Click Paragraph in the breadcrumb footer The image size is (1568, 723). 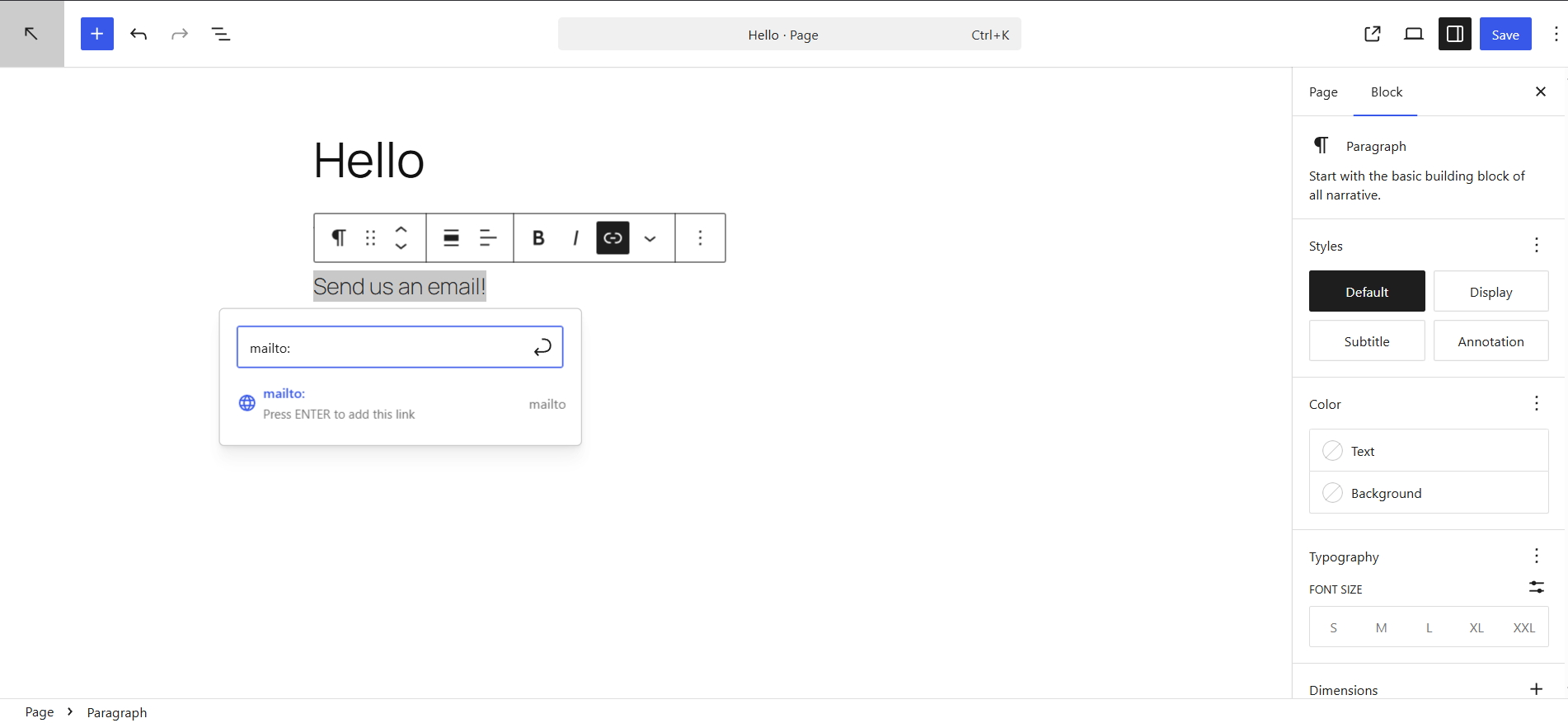pos(117,711)
